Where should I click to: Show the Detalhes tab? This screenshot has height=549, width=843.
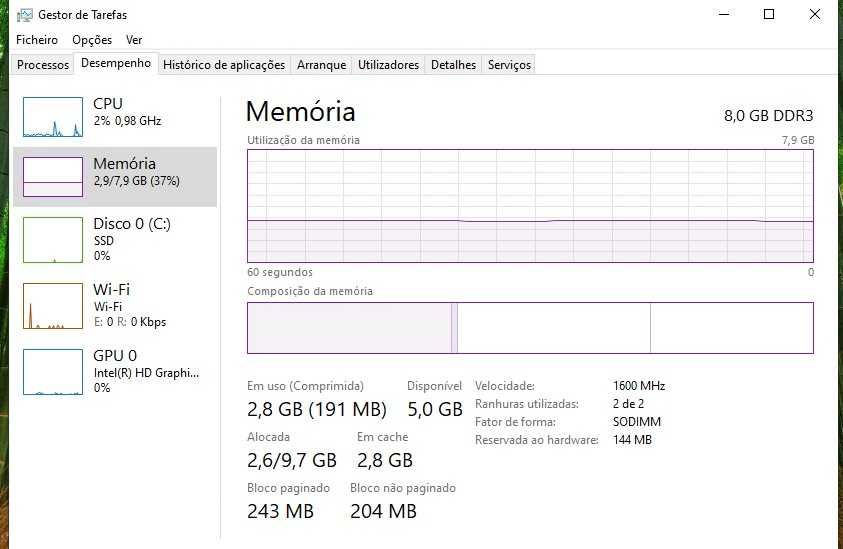(x=453, y=65)
